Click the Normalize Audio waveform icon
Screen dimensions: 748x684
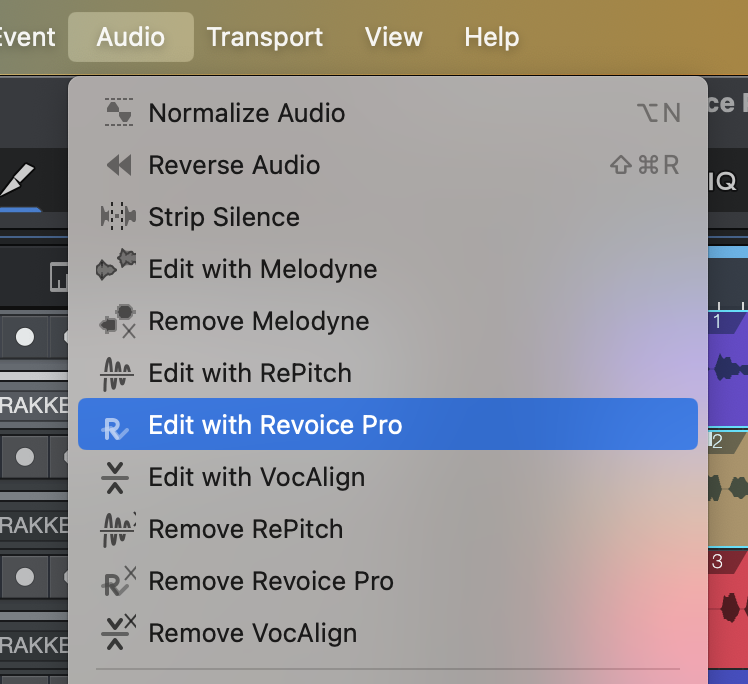point(118,113)
